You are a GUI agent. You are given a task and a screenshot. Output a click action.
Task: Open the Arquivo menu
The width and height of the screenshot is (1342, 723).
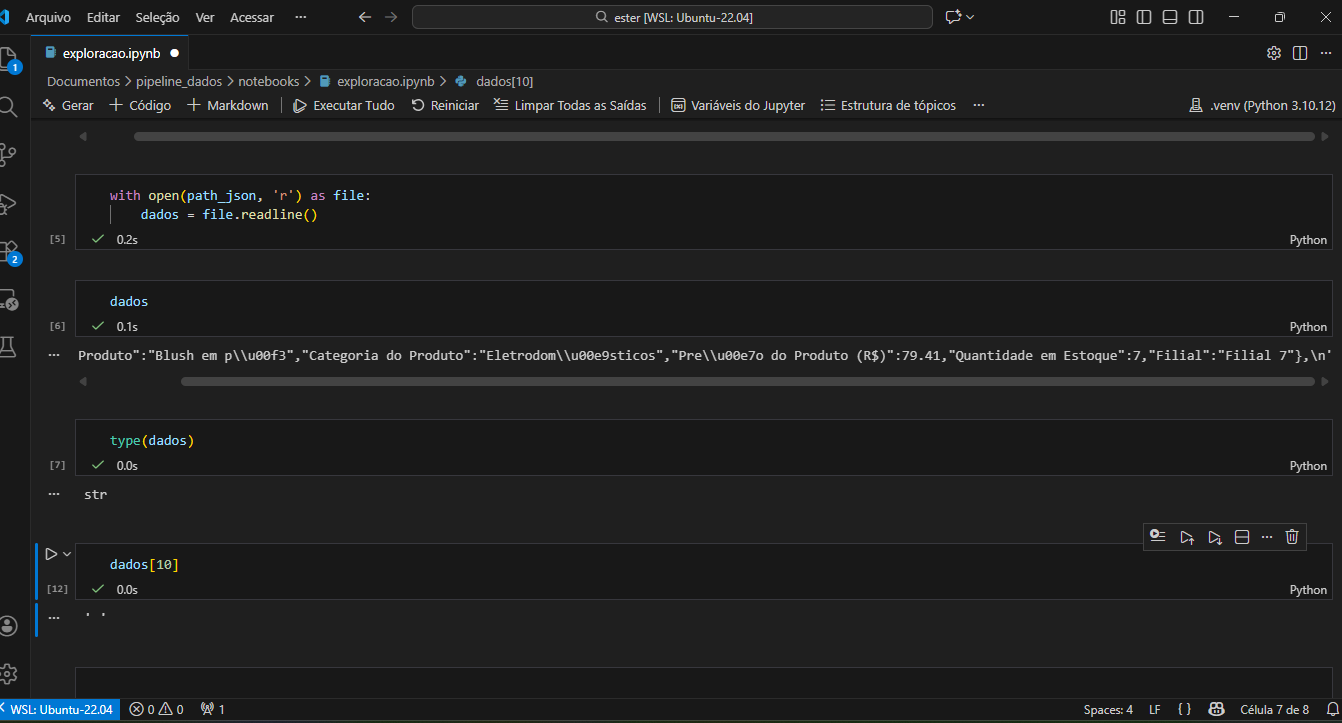click(x=48, y=17)
